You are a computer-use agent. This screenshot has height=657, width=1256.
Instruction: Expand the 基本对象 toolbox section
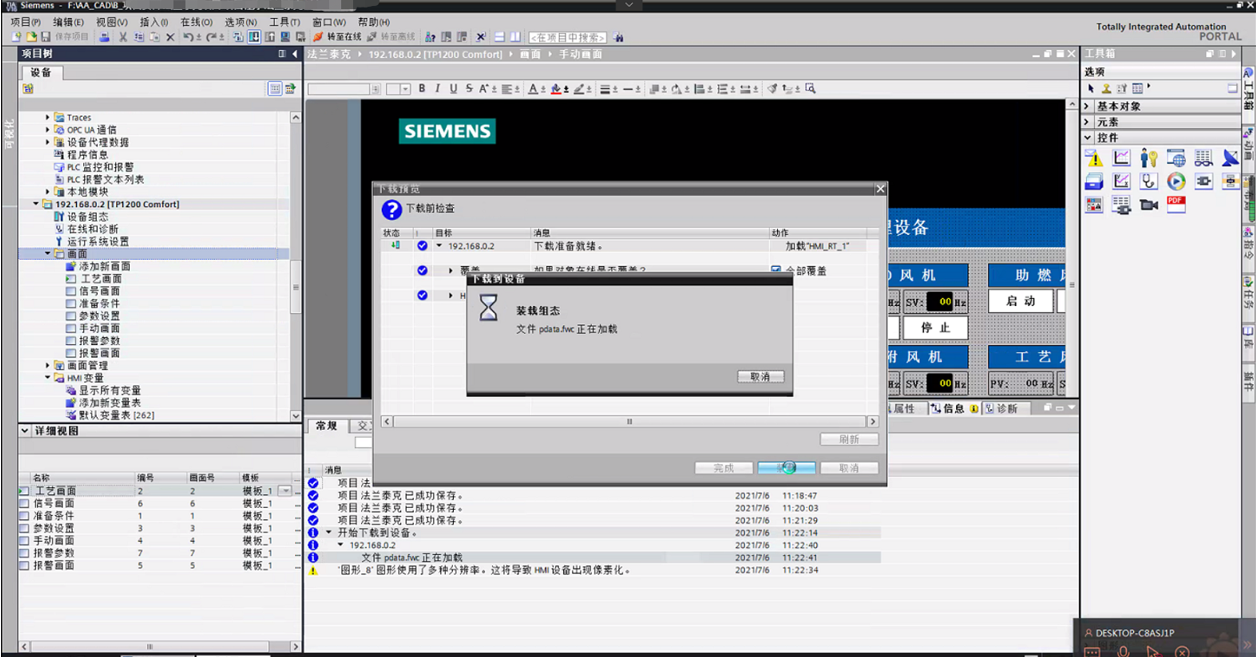(1088, 106)
